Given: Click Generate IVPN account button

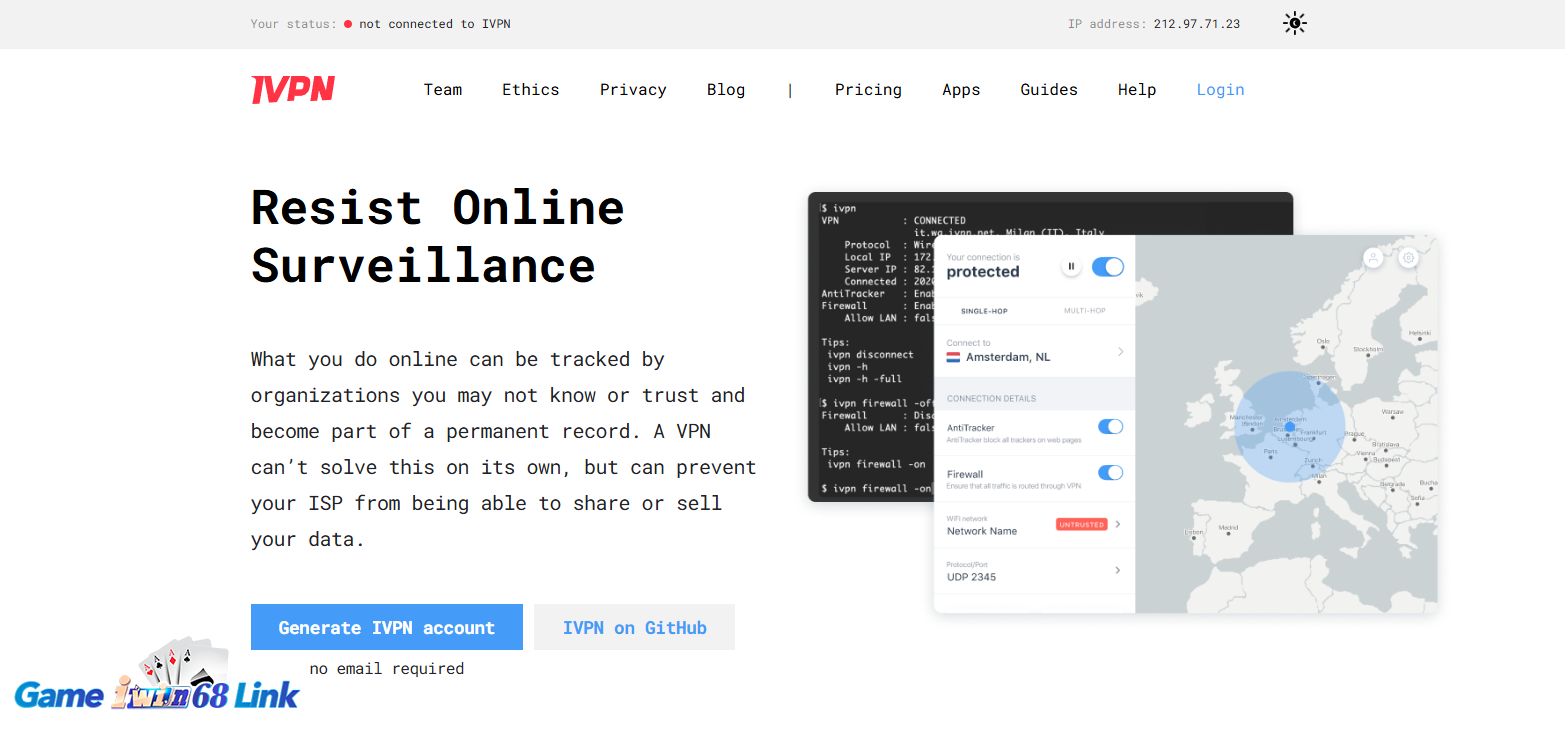Looking at the screenshot, I should pyautogui.click(x=386, y=627).
